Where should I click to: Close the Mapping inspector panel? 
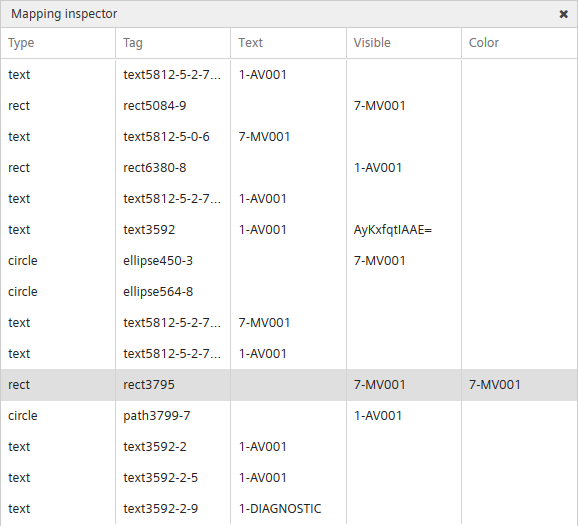(563, 14)
